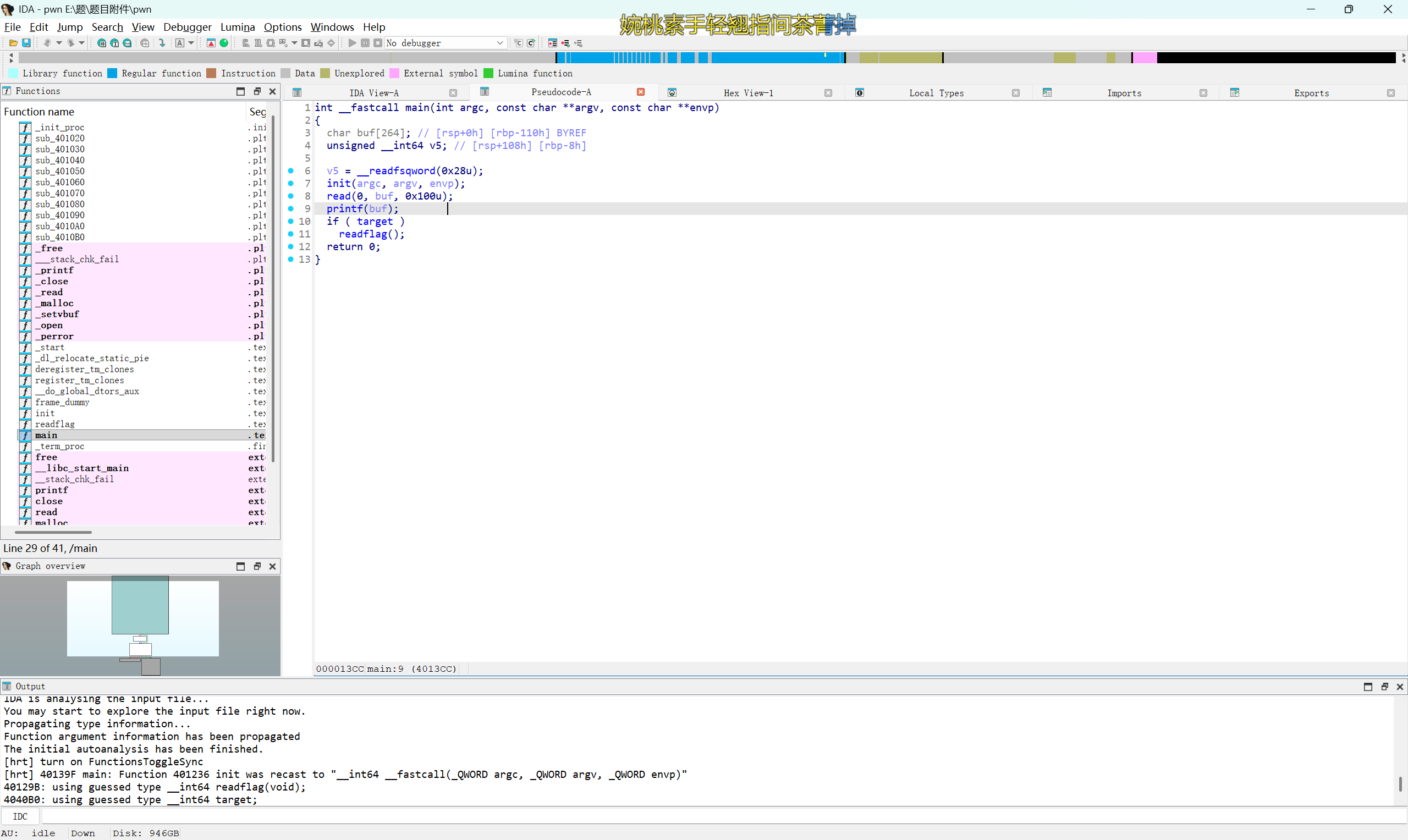
Task: Expand the text style 'A' dropdown arrow
Action: [x=191, y=43]
